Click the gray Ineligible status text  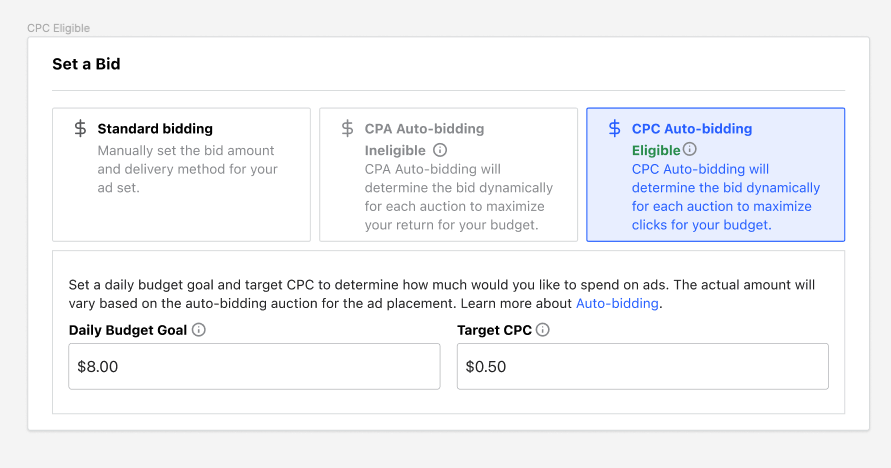click(395, 150)
